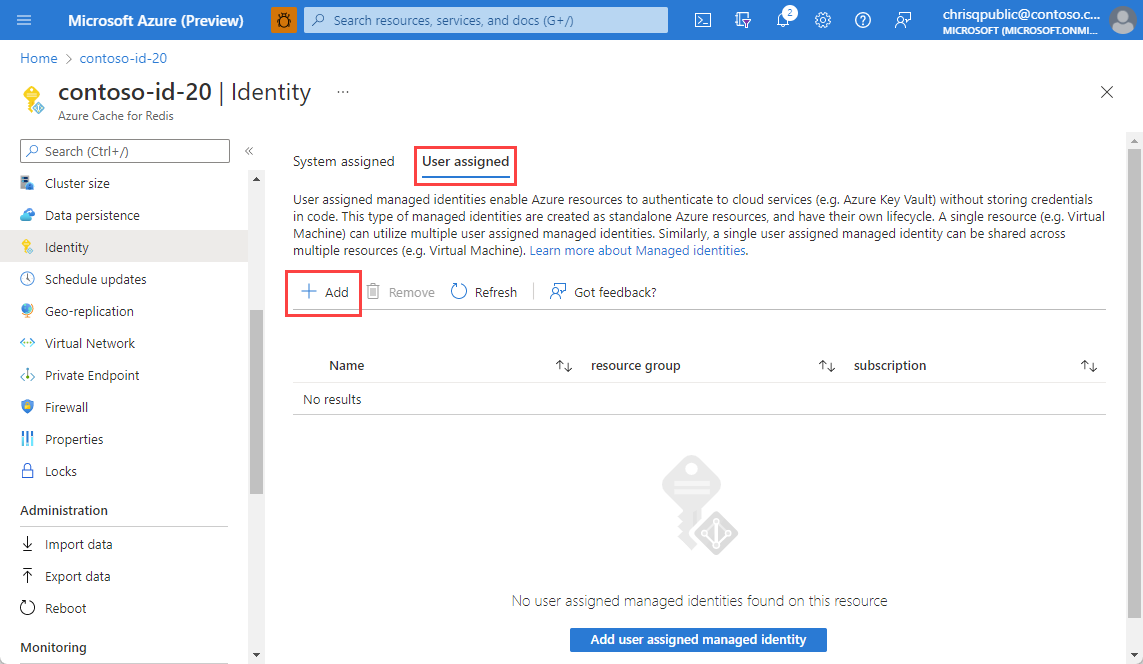Open the notifications bell
The width and height of the screenshot is (1143, 664).
(x=784, y=20)
